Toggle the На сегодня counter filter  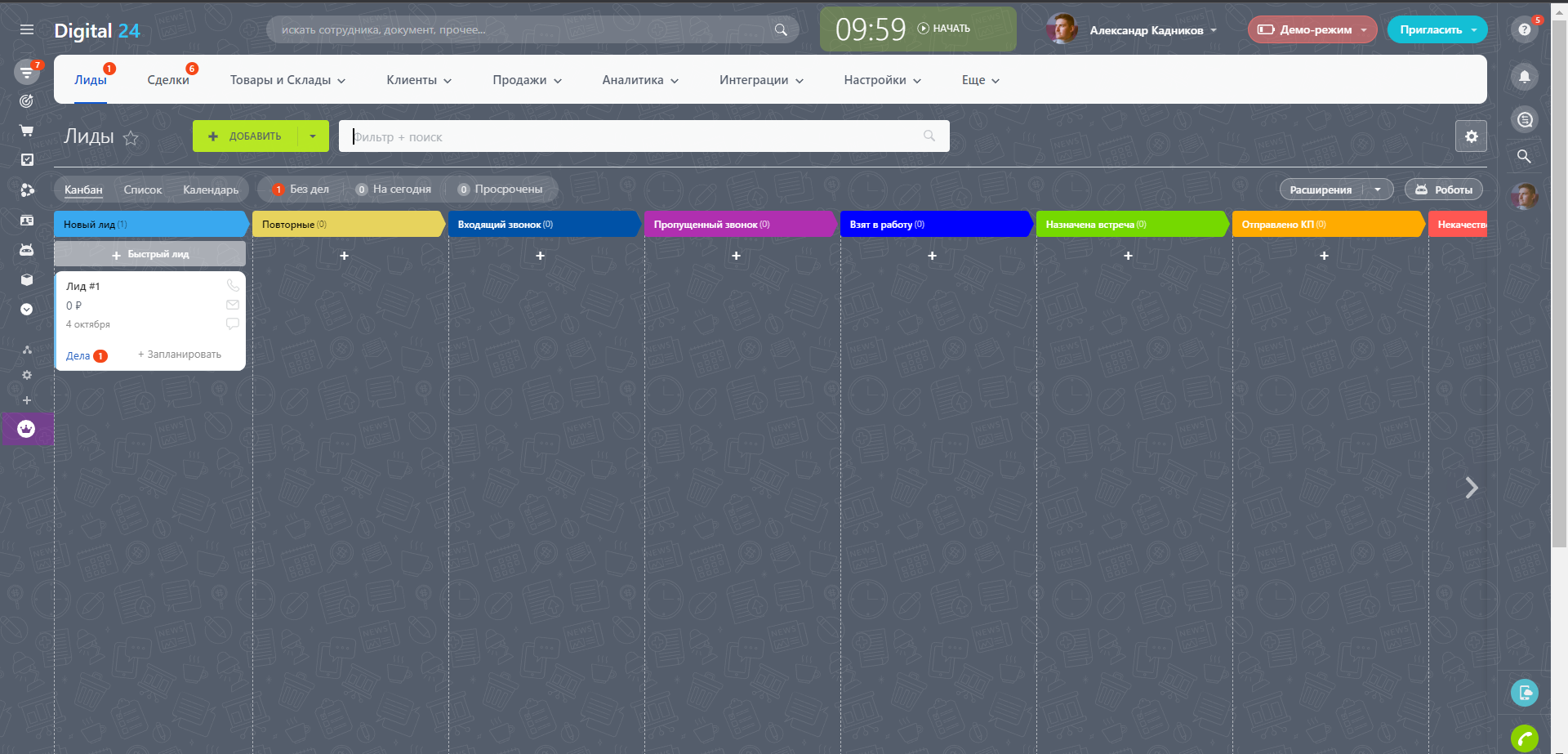(394, 190)
